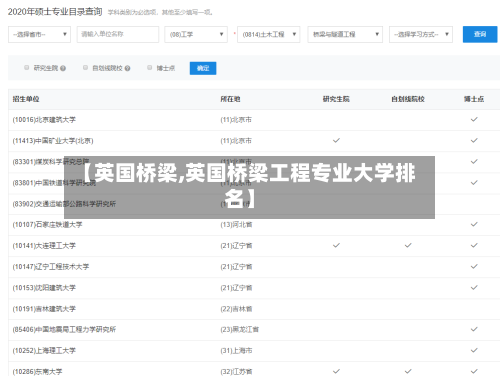Screen dimensions: 500x376
Task: Tick the 博士点 filter checkbox
Action: (x=150, y=68)
